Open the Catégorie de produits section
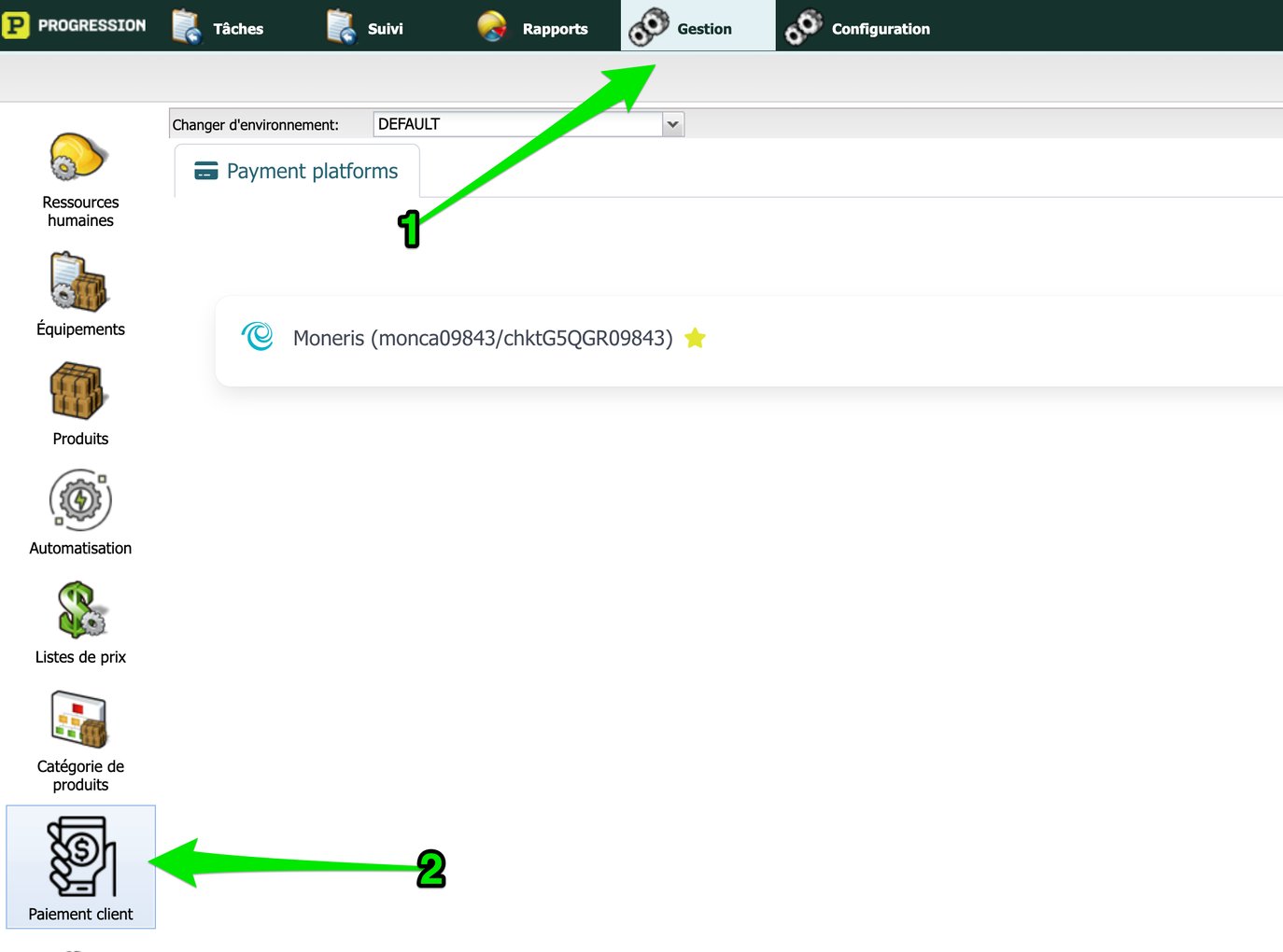The image size is (1283, 952). tap(79, 737)
